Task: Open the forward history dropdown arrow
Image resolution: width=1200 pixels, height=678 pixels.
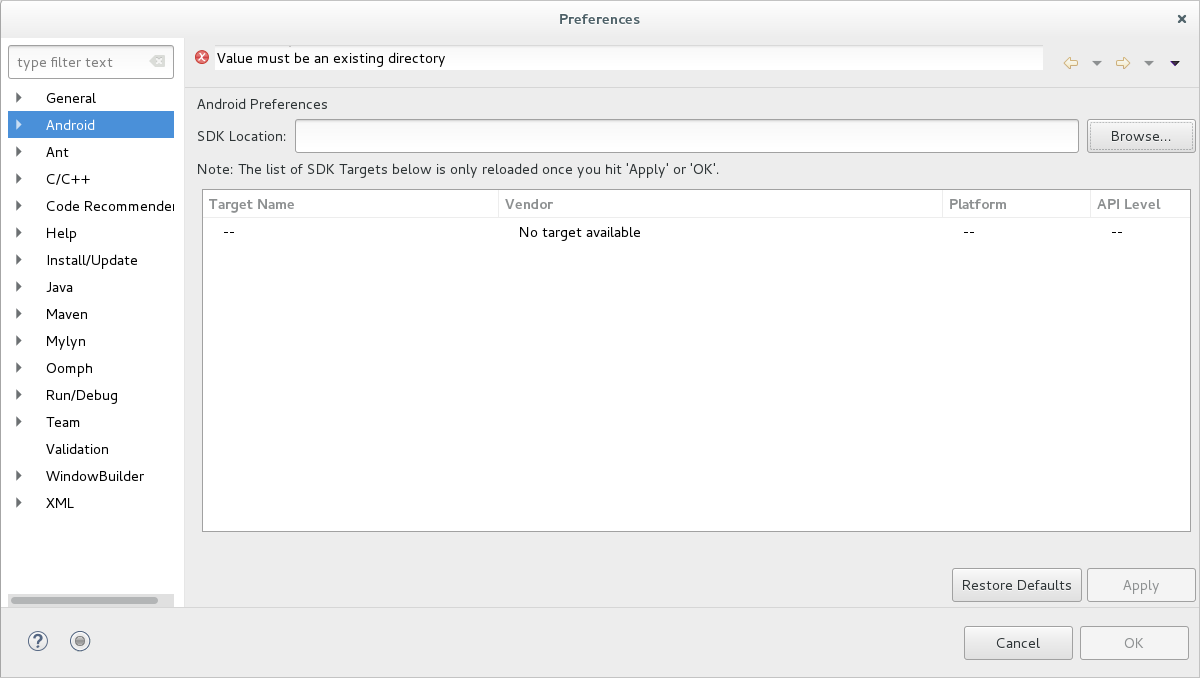Action: pos(1149,63)
